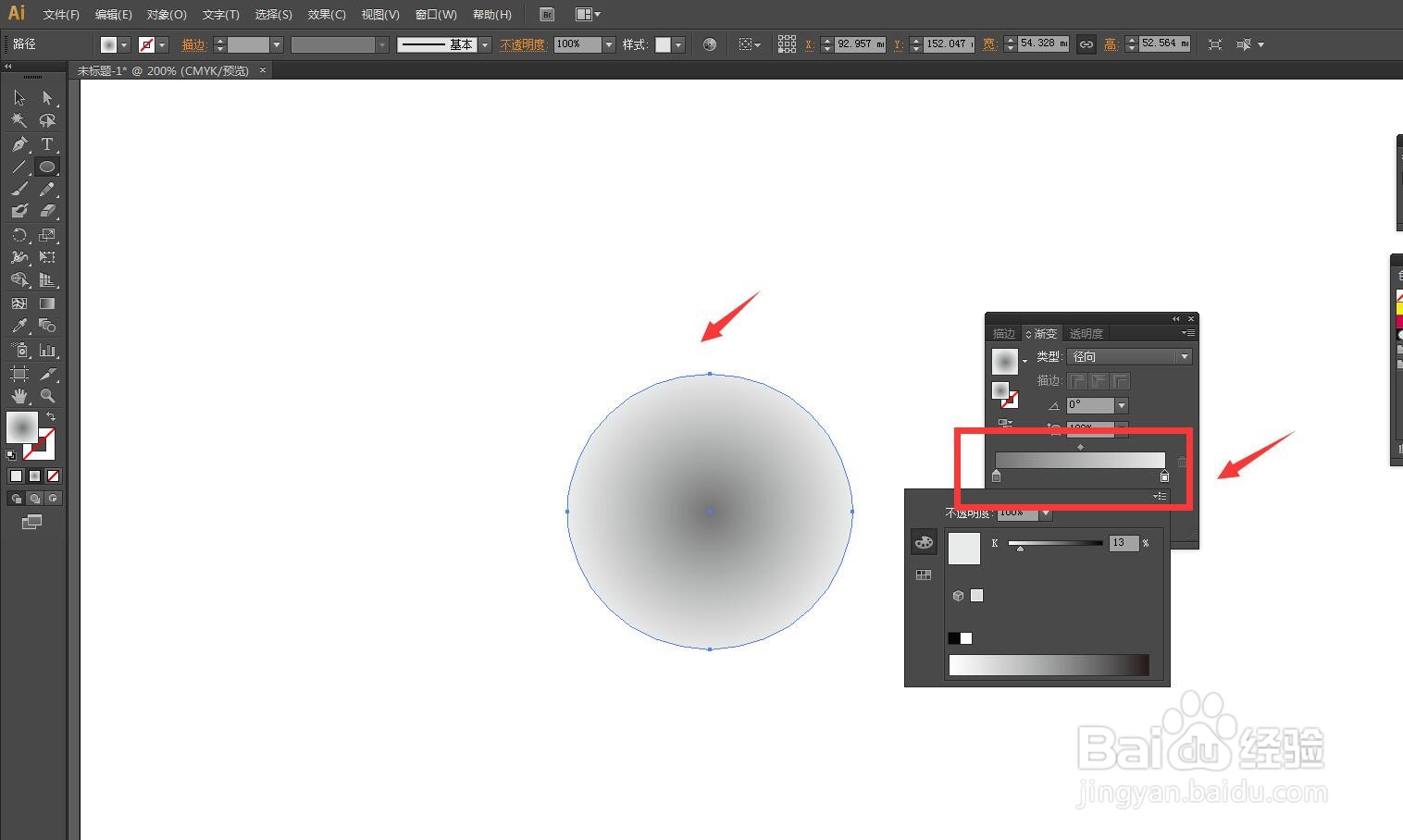Select the Perspective Grid tool
Image resolution: width=1403 pixels, height=840 pixels.
(47, 279)
